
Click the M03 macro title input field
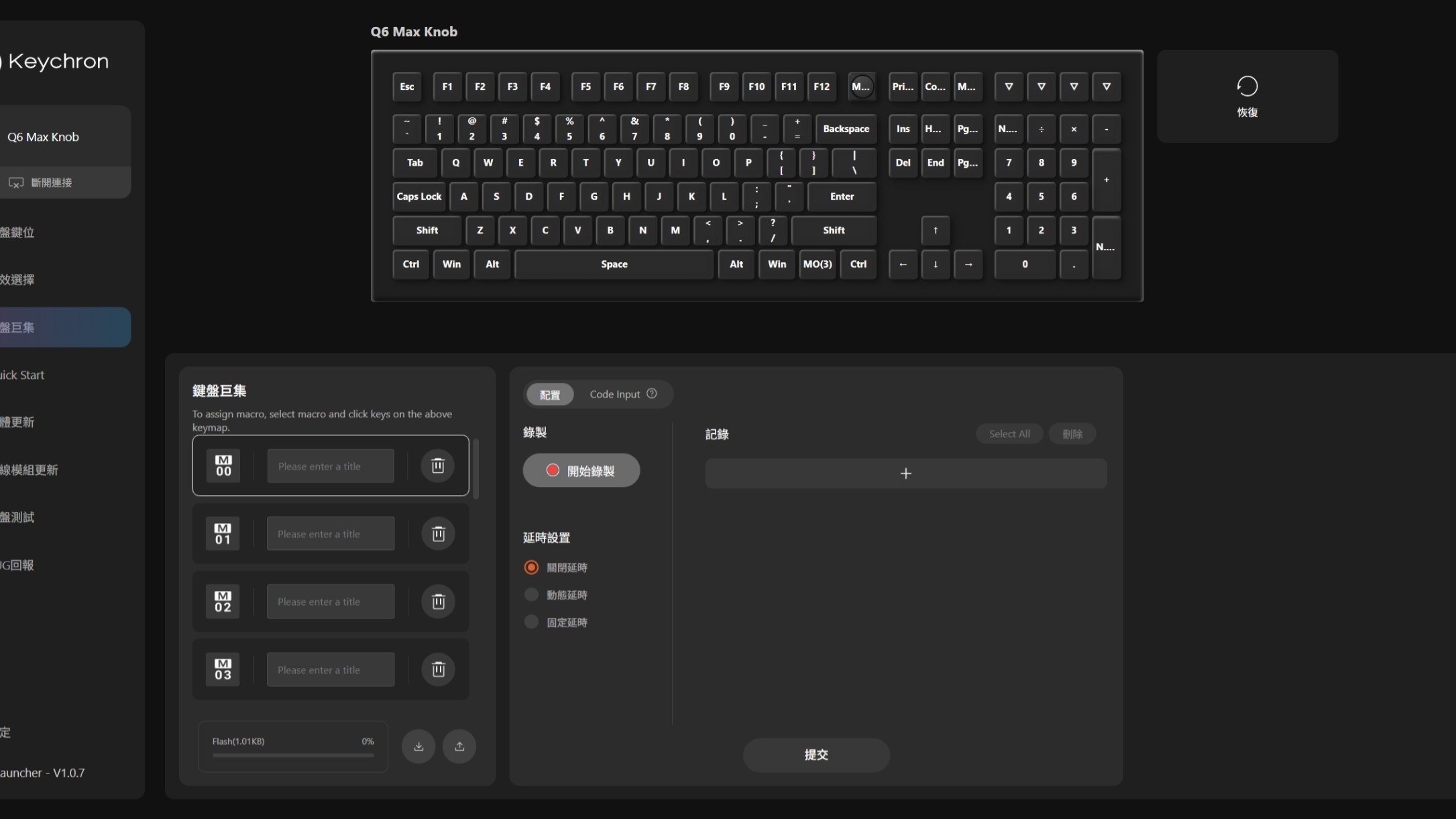point(331,670)
